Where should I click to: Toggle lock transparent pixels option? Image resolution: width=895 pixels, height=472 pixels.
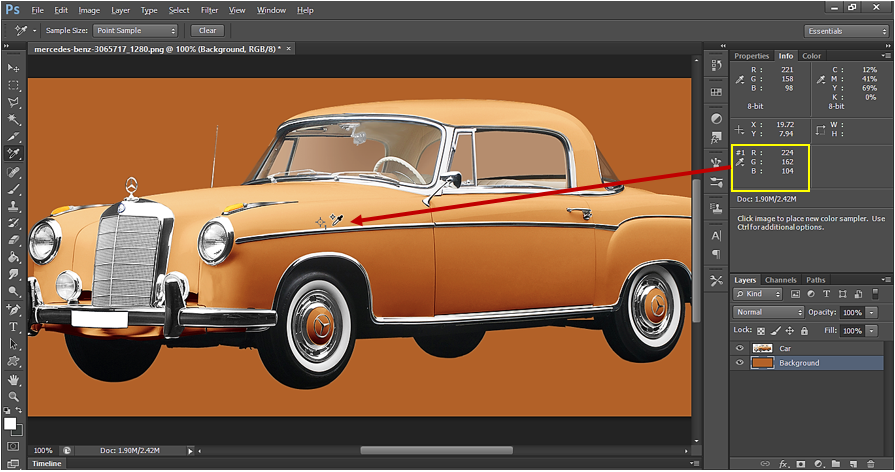tap(760, 330)
